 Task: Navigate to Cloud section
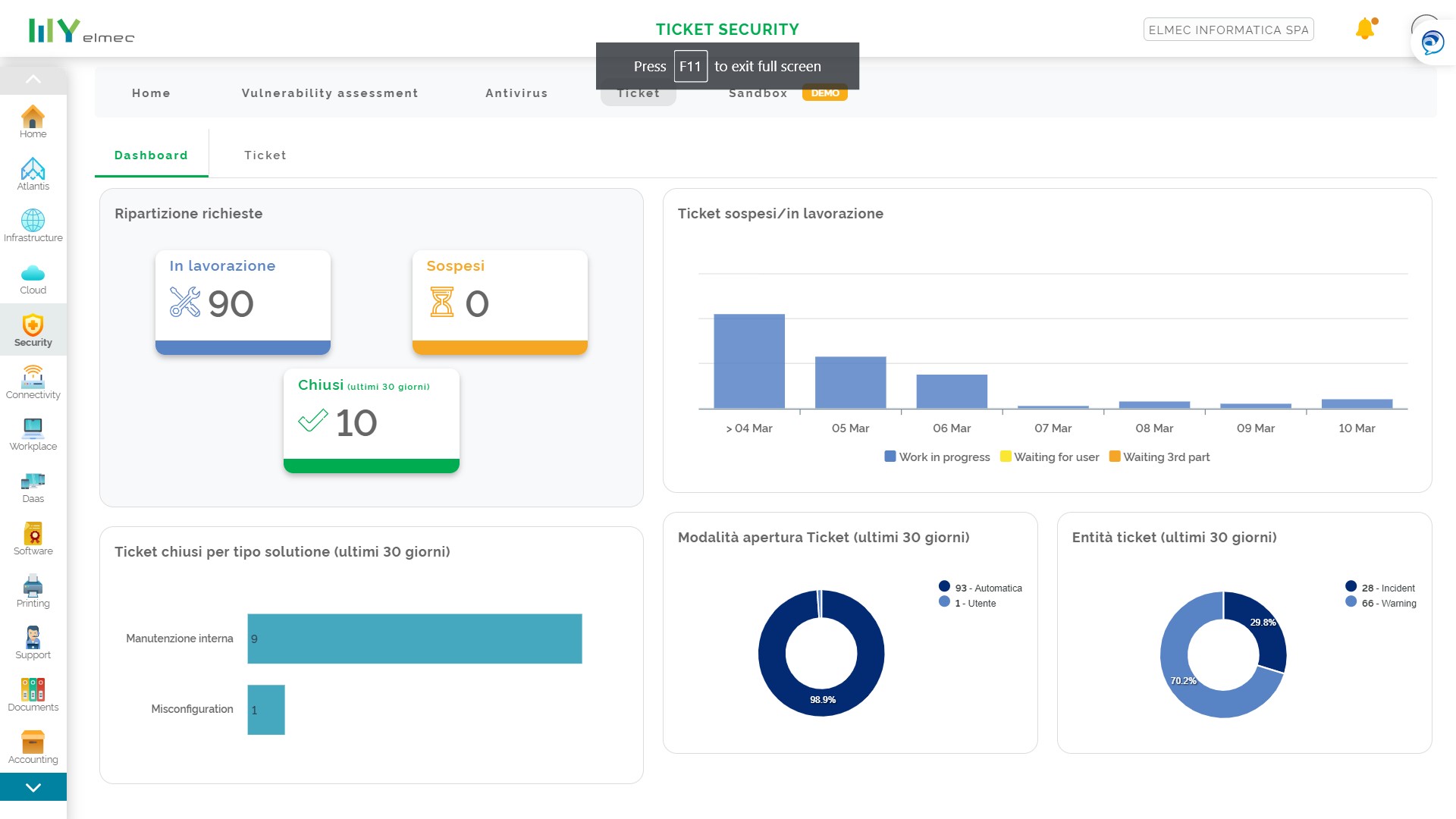point(33,280)
